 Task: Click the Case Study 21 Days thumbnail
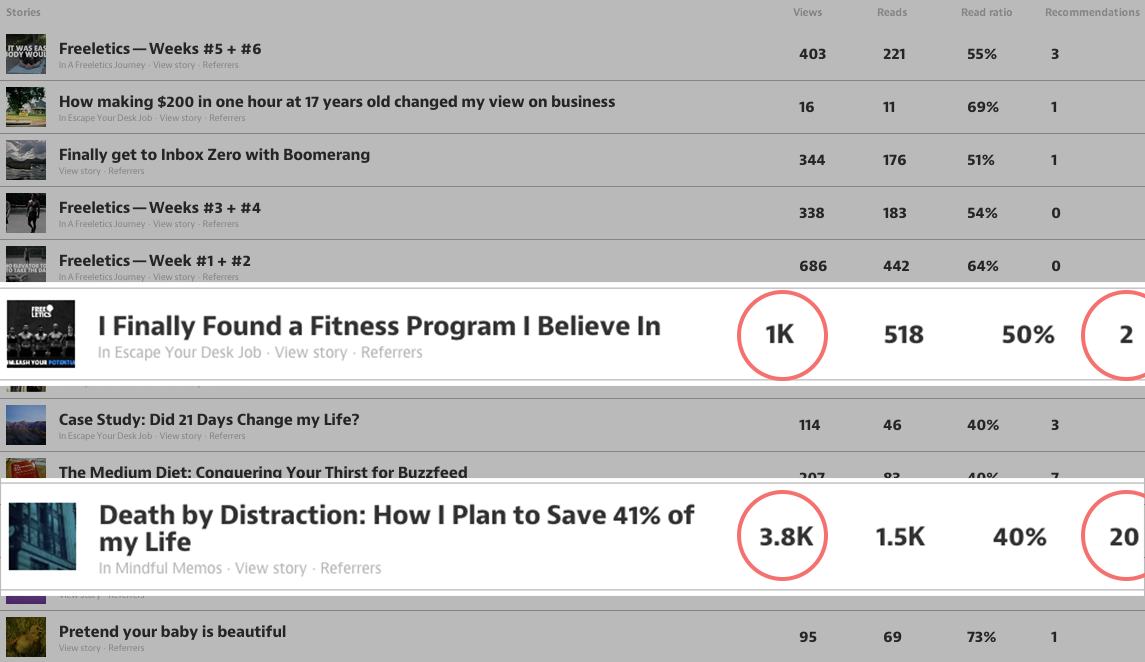[x=26, y=425]
